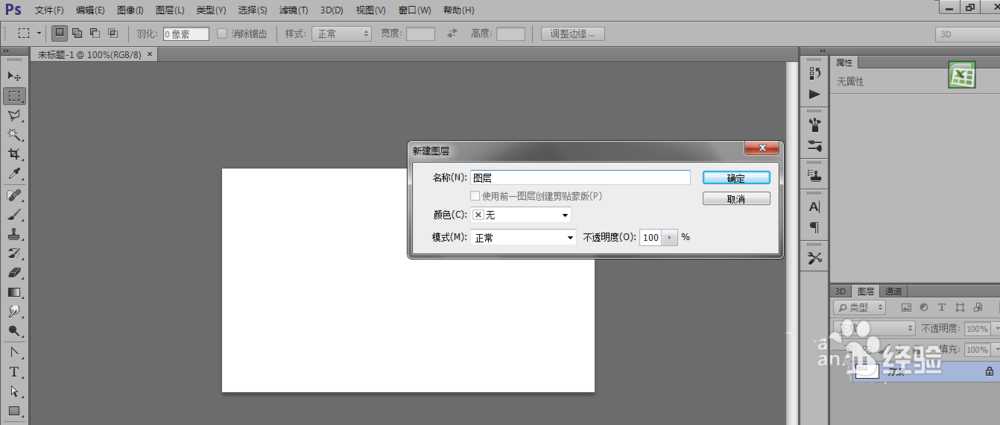Viewport: 1000px width, 425px height.
Task: Open the opacity slider arrow in dialog
Action: 670,238
